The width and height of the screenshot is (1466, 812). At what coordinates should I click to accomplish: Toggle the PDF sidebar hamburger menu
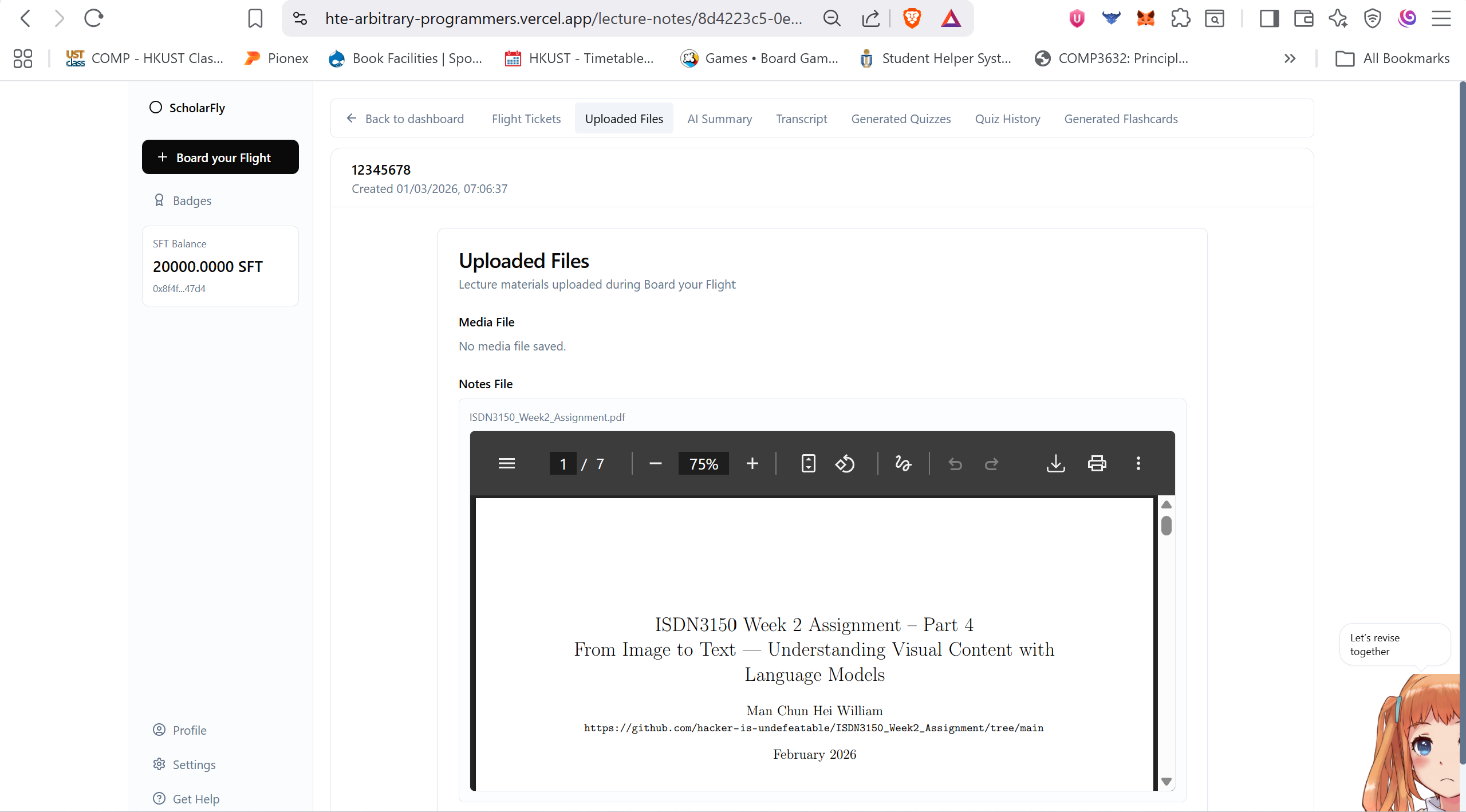(x=507, y=463)
